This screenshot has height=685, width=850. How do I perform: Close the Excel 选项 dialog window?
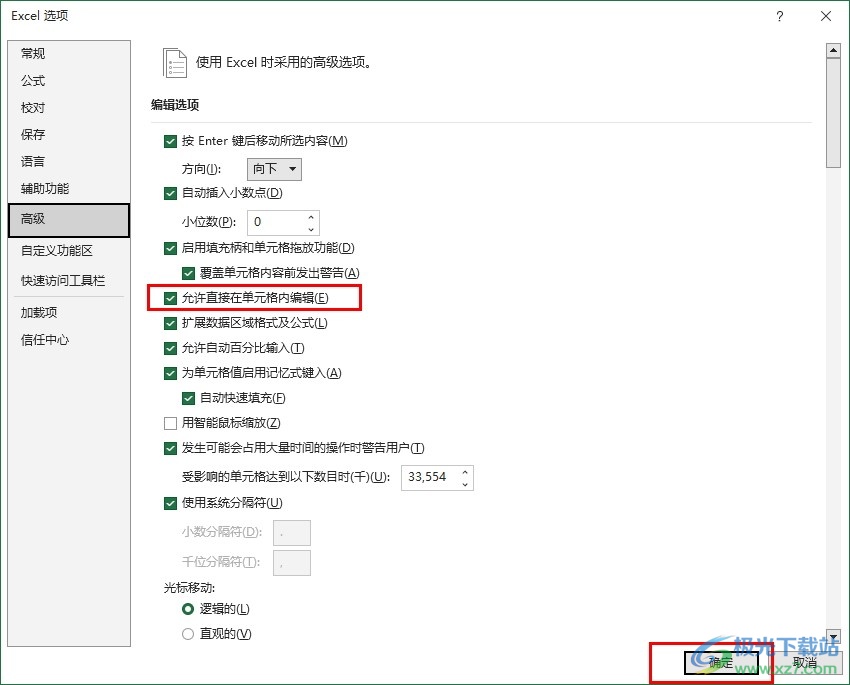tap(825, 16)
